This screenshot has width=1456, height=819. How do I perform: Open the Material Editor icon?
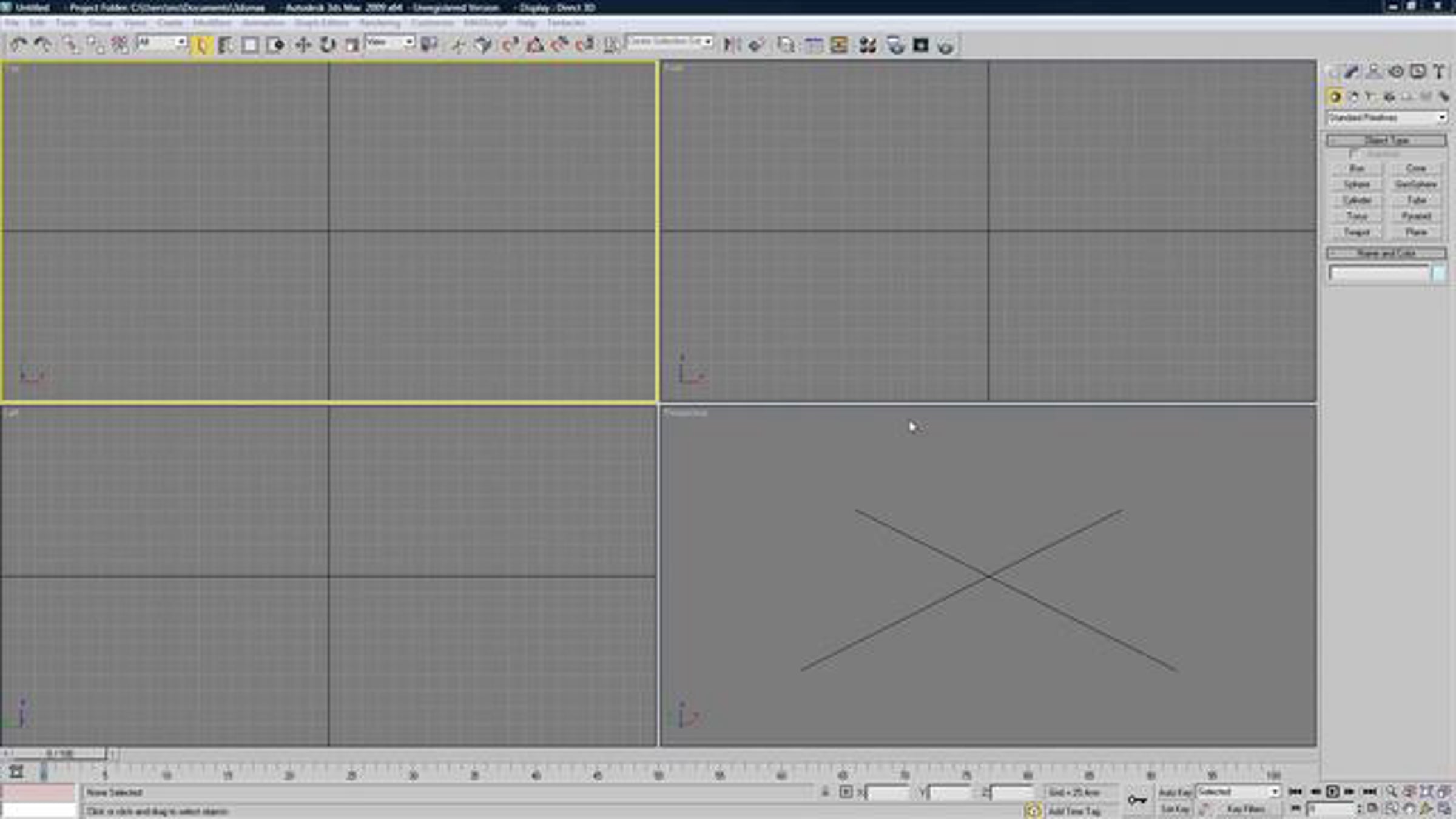point(868,45)
